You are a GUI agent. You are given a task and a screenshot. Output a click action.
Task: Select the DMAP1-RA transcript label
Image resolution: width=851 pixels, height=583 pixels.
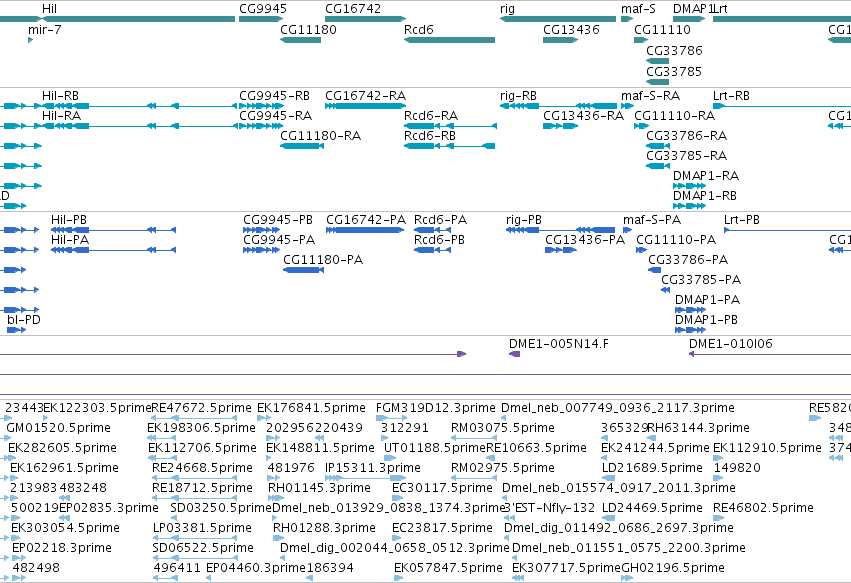point(706,176)
